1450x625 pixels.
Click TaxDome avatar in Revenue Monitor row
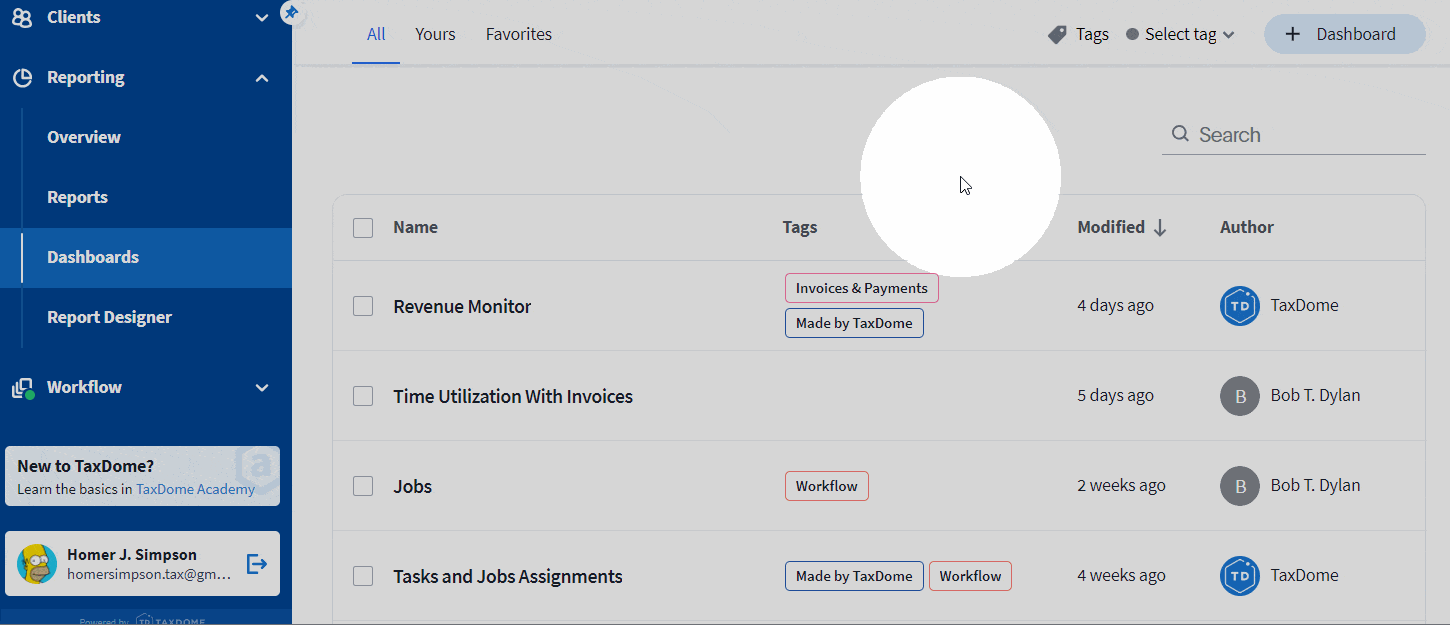click(1239, 306)
